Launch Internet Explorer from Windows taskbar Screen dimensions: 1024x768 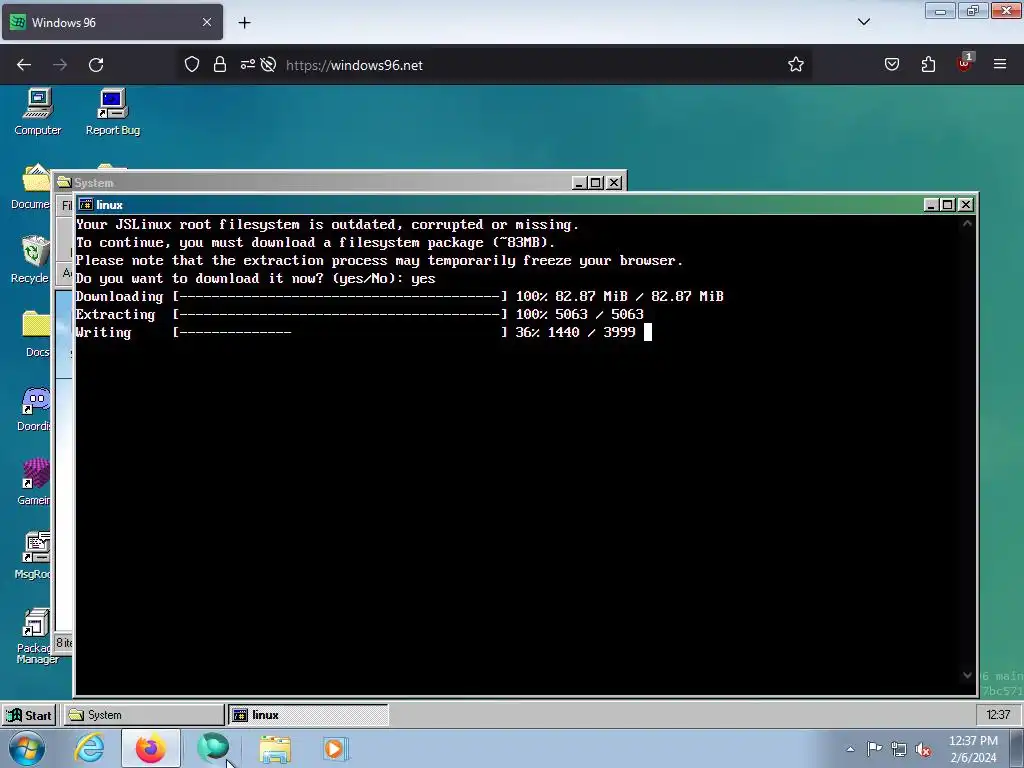click(x=89, y=748)
